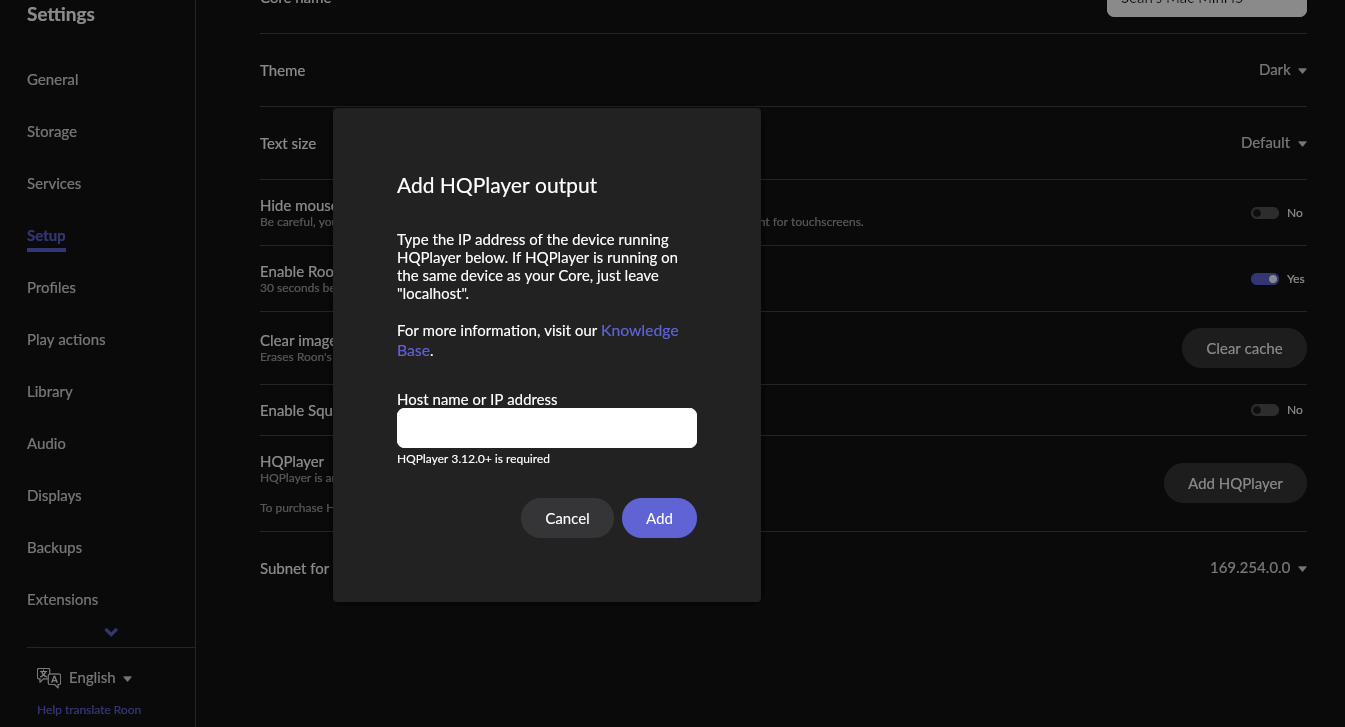Select the Setup settings section
The width and height of the screenshot is (1345, 727).
(x=46, y=236)
